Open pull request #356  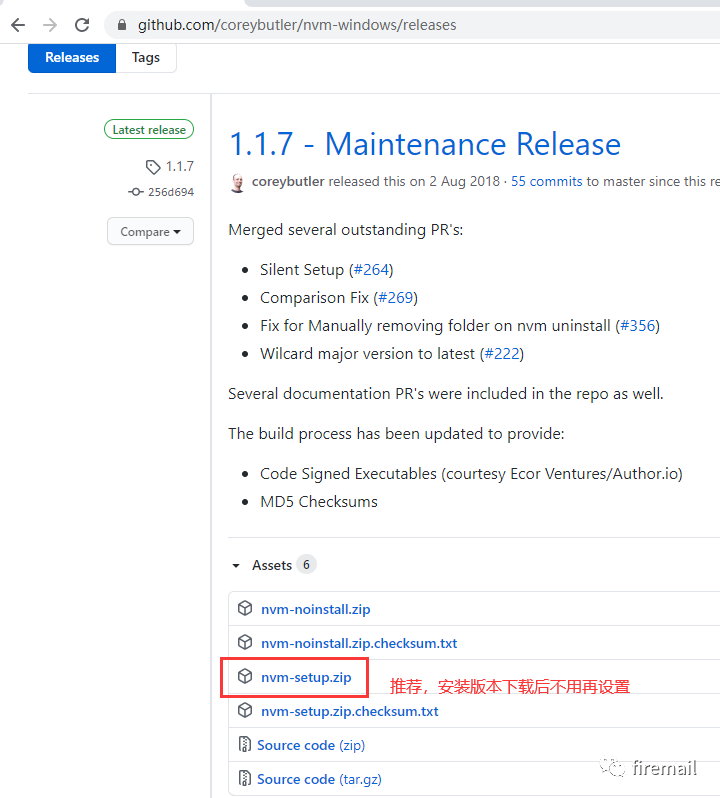638,326
